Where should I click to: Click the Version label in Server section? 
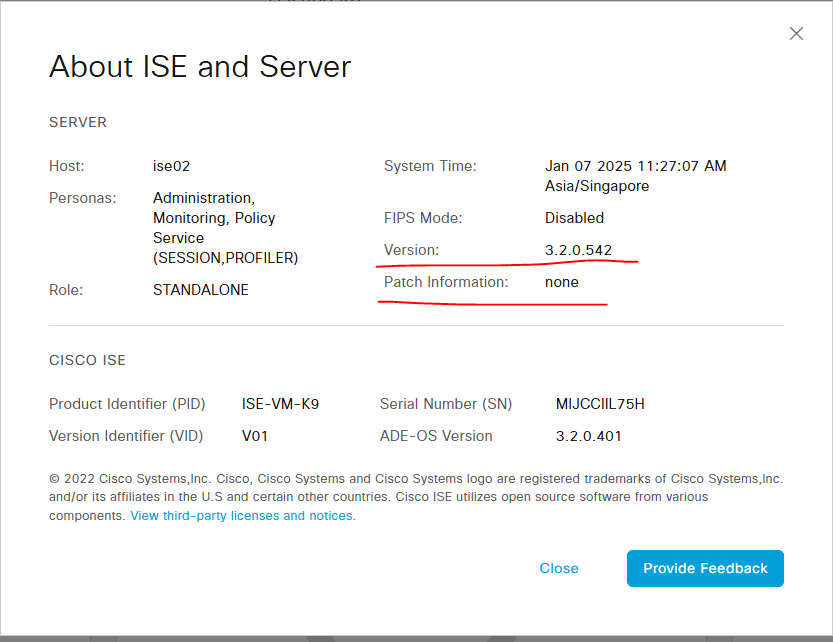411,250
